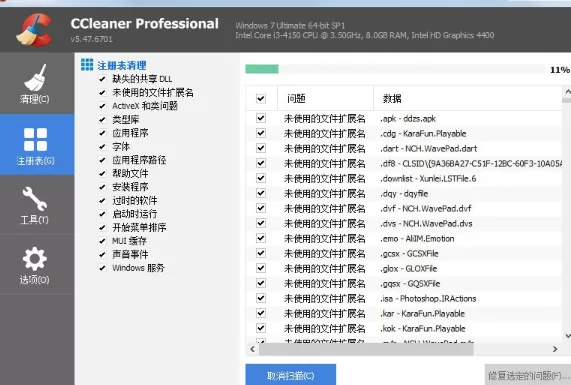Click the 注册表清理 grid header icon

pyautogui.click(x=87, y=64)
